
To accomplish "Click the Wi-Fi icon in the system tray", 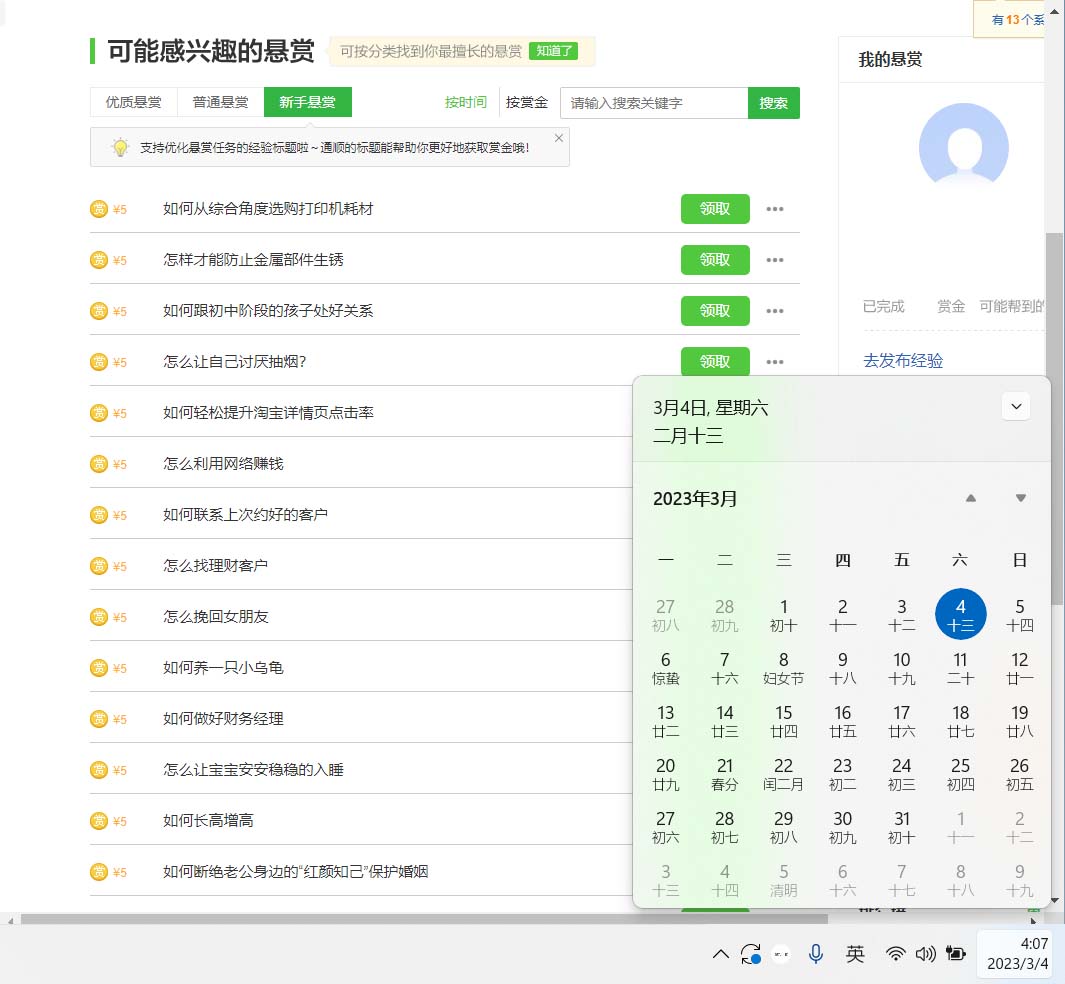I will point(895,954).
